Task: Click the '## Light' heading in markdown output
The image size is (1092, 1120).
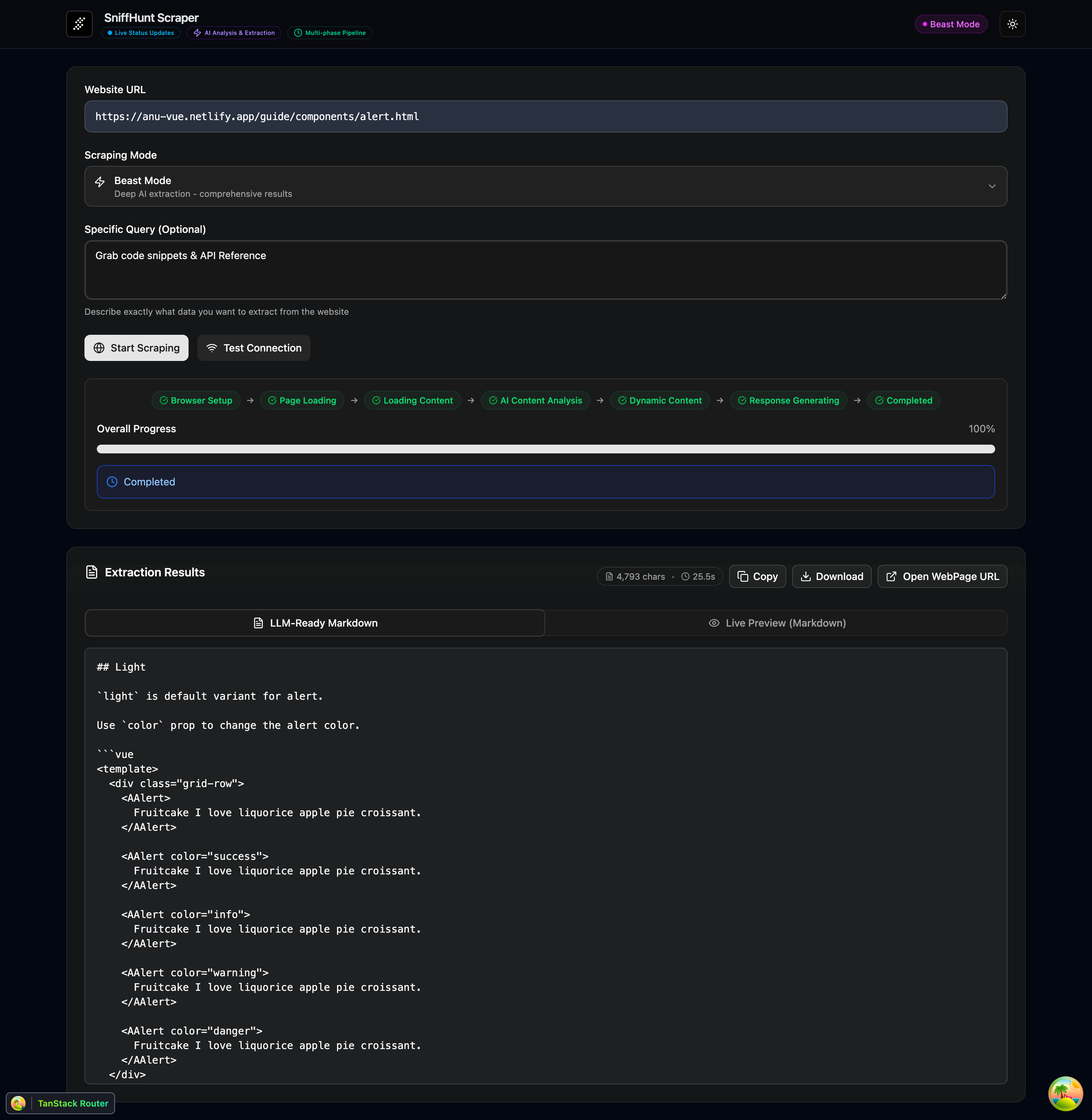Action: pyautogui.click(x=121, y=667)
